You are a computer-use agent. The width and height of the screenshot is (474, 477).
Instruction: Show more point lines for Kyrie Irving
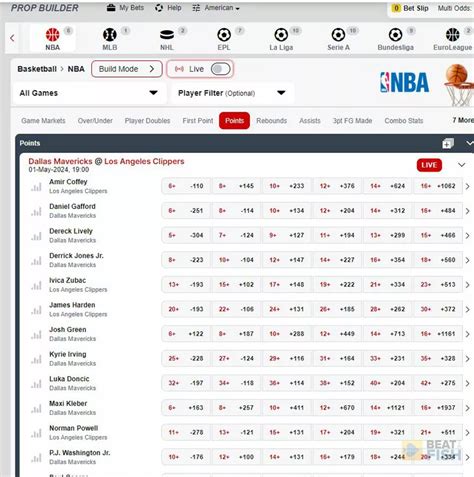coord(467,359)
